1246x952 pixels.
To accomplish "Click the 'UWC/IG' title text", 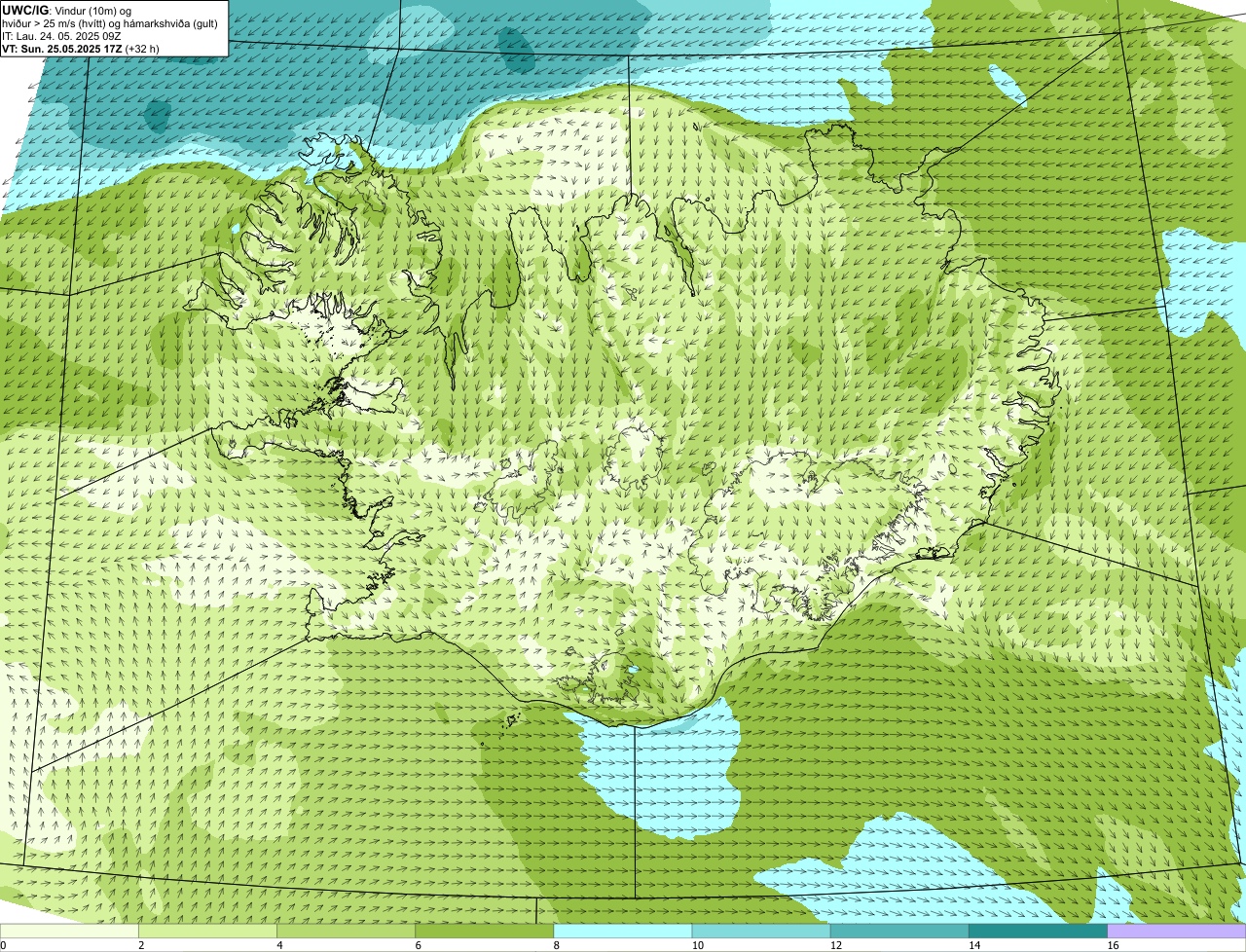I will click(x=25, y=10).
